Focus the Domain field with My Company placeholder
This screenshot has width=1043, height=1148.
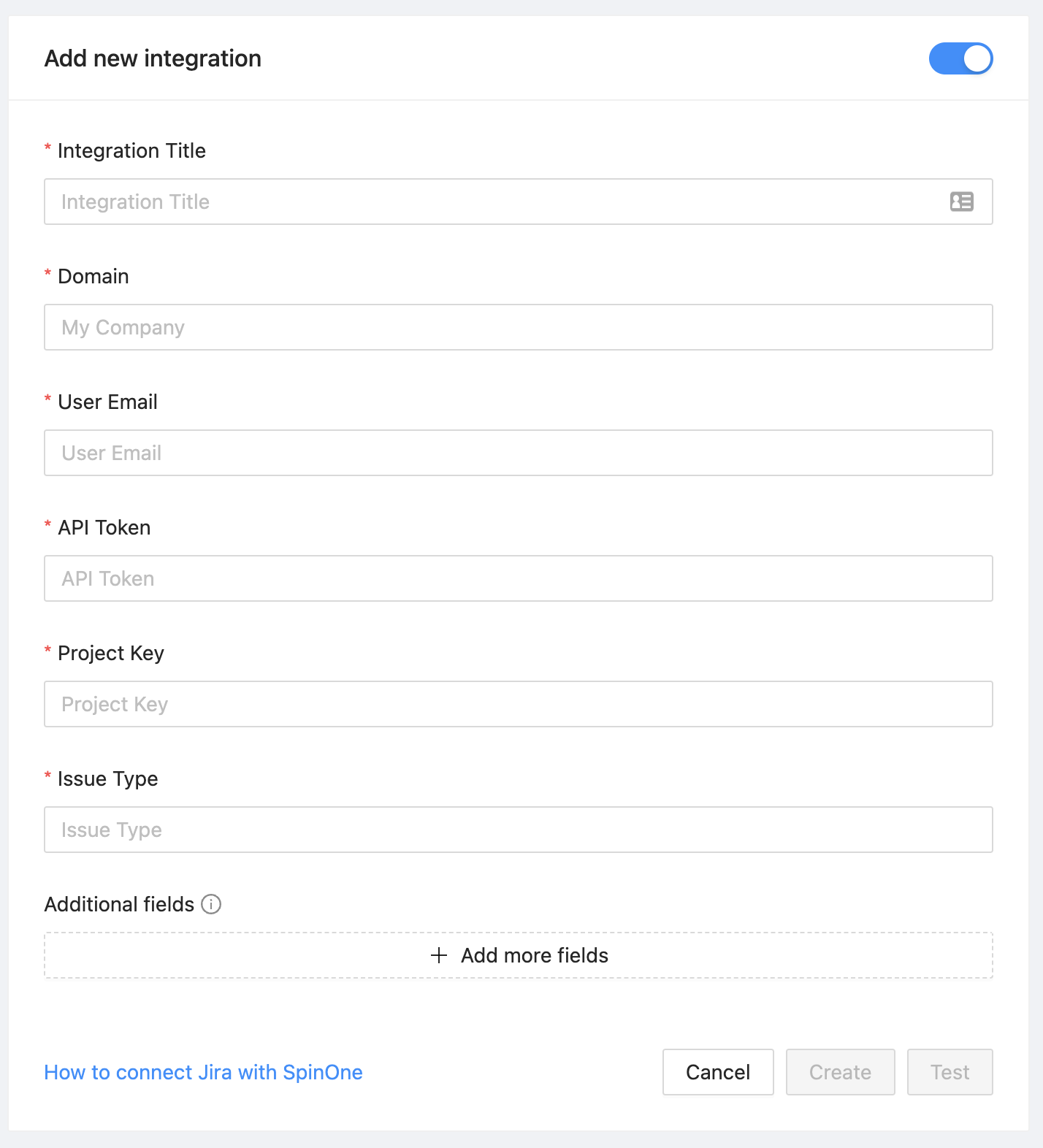(518, 327)
